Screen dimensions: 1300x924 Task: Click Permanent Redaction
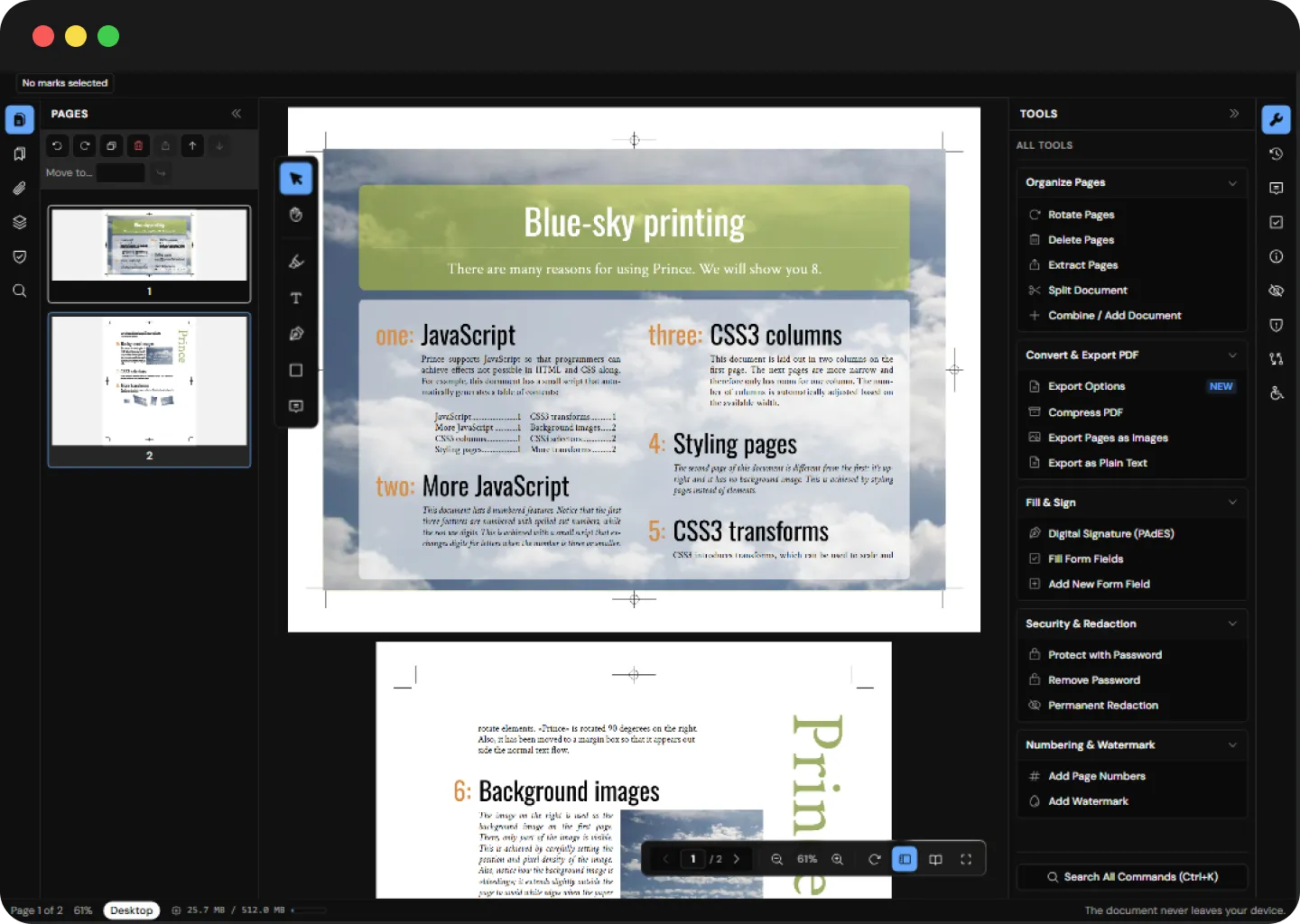click(1132, 706)
